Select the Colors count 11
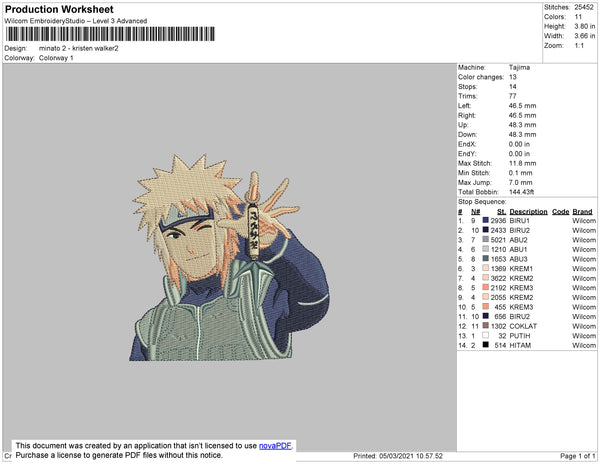Viewport: 600px width, 464px height. pyautogui.click(x=578, y=17)
